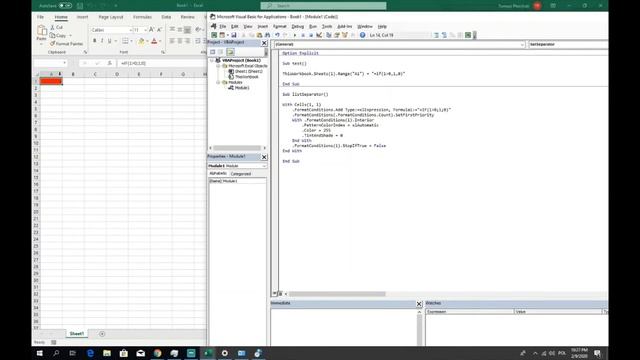The width and height of the screenshot is (640, 360).
Task: Click the Decrease Font Size icon
Action: click(160, 30)
